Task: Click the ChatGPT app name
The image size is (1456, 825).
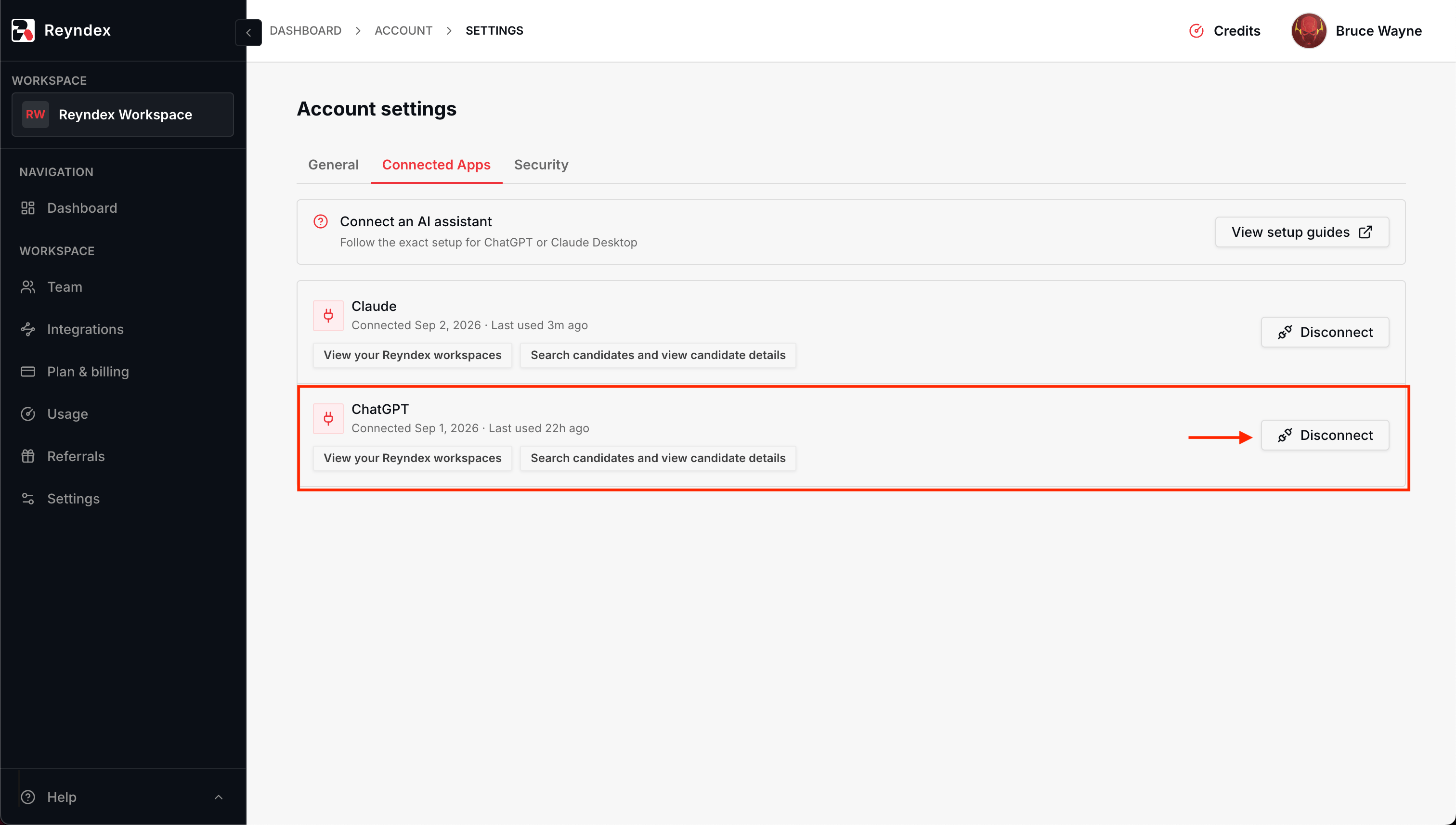Action: point(380,409)
